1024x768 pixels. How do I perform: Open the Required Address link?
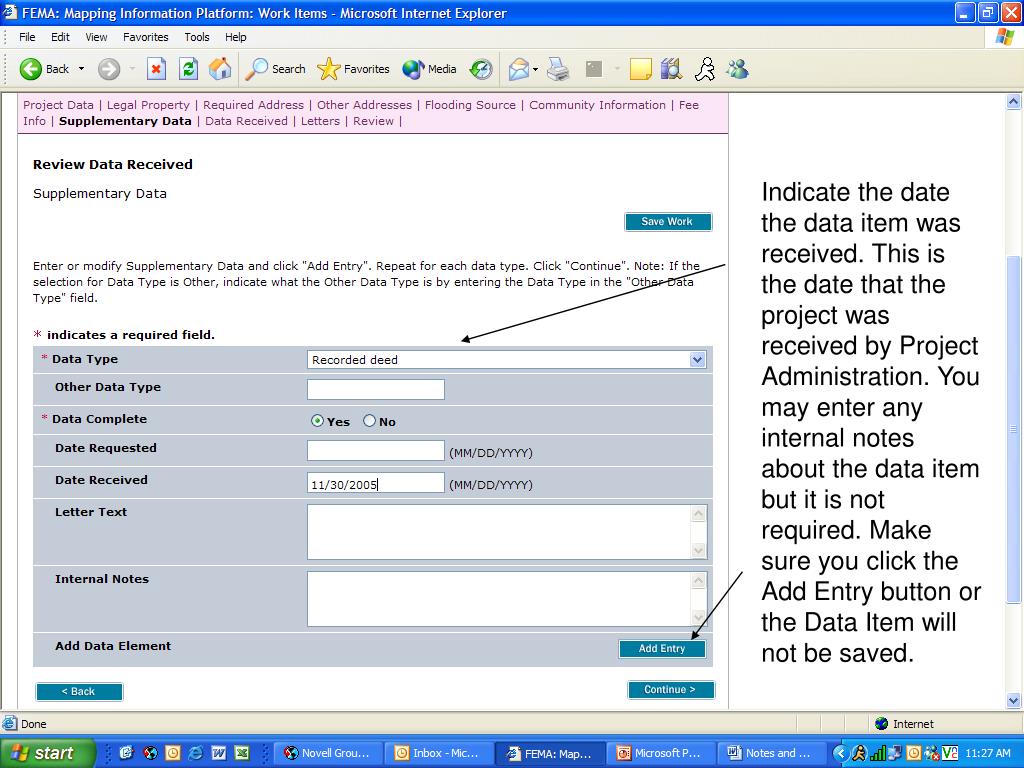253,105
